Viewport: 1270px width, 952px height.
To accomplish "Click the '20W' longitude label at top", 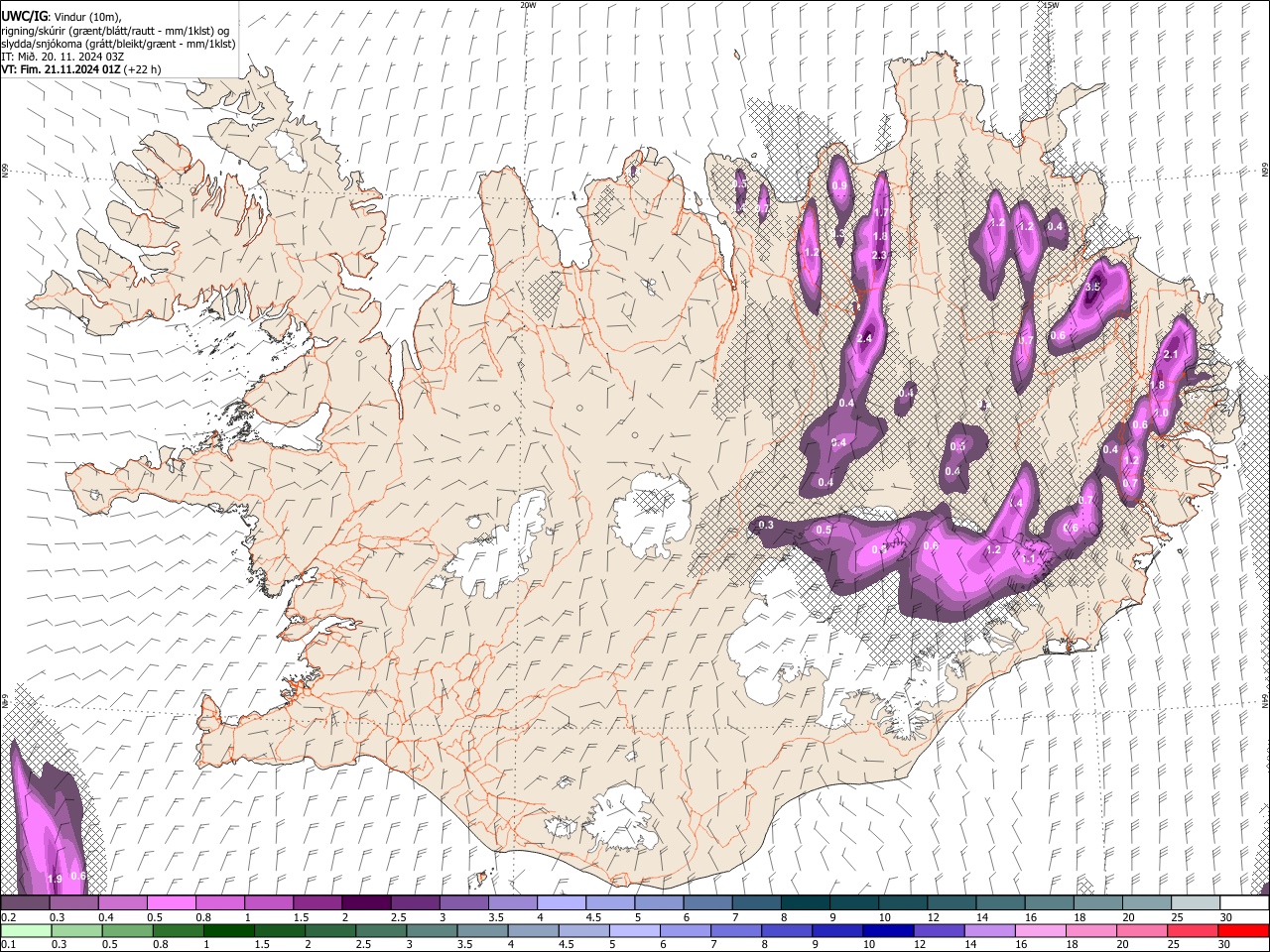I will tap(528, 5).
